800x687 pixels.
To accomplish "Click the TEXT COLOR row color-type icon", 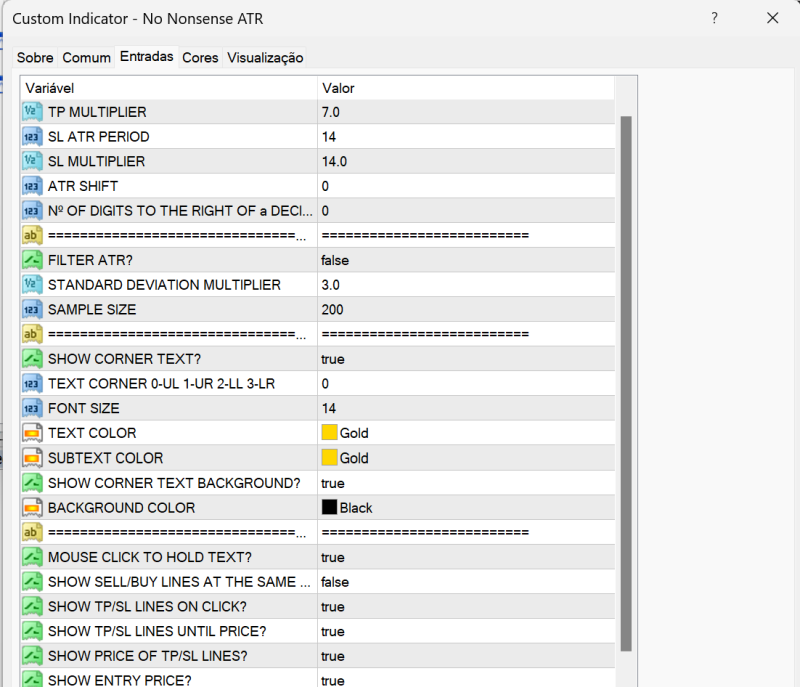I will (x=32, y=433).
